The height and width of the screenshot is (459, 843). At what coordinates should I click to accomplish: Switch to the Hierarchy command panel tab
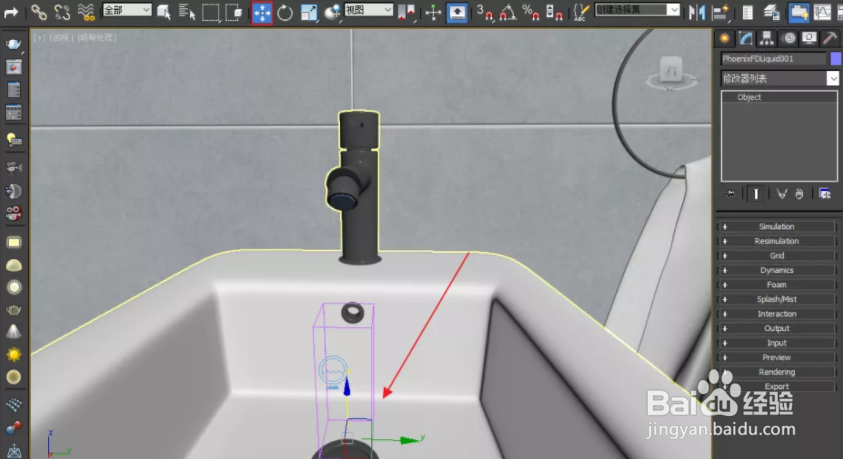pyautogui.click(x=767, y=38)
